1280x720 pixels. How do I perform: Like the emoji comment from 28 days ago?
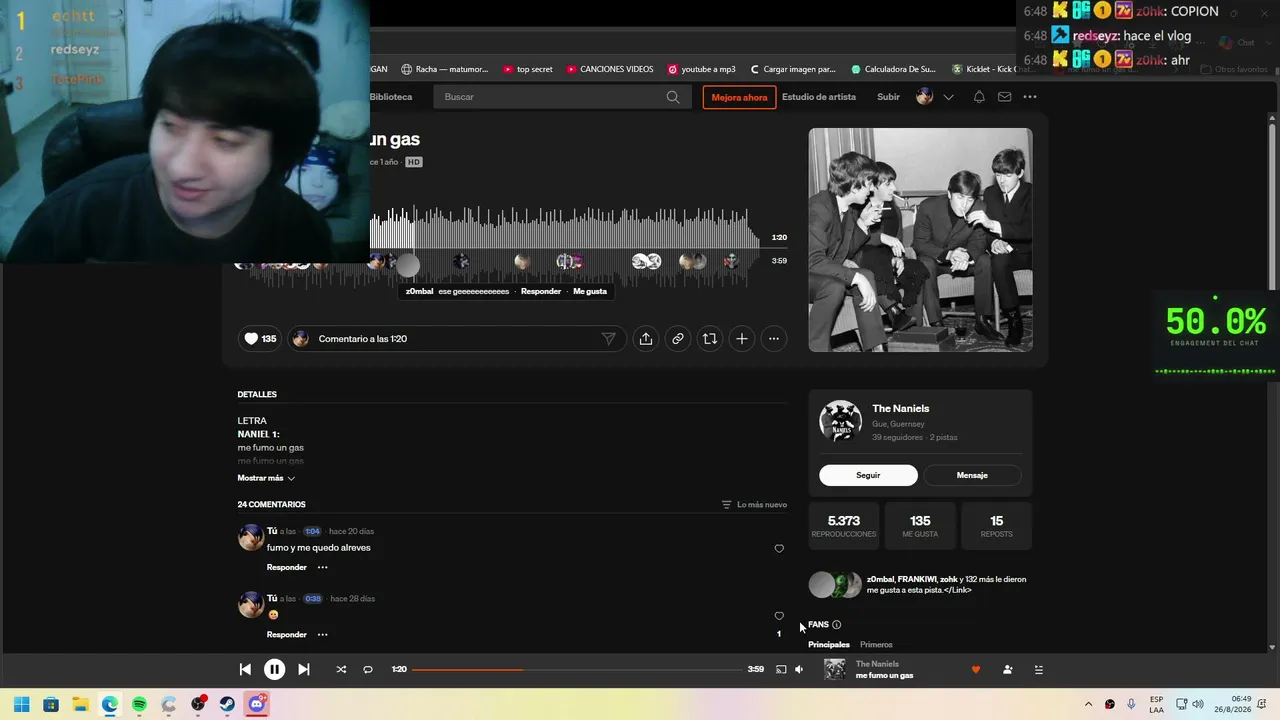(779, 616)
